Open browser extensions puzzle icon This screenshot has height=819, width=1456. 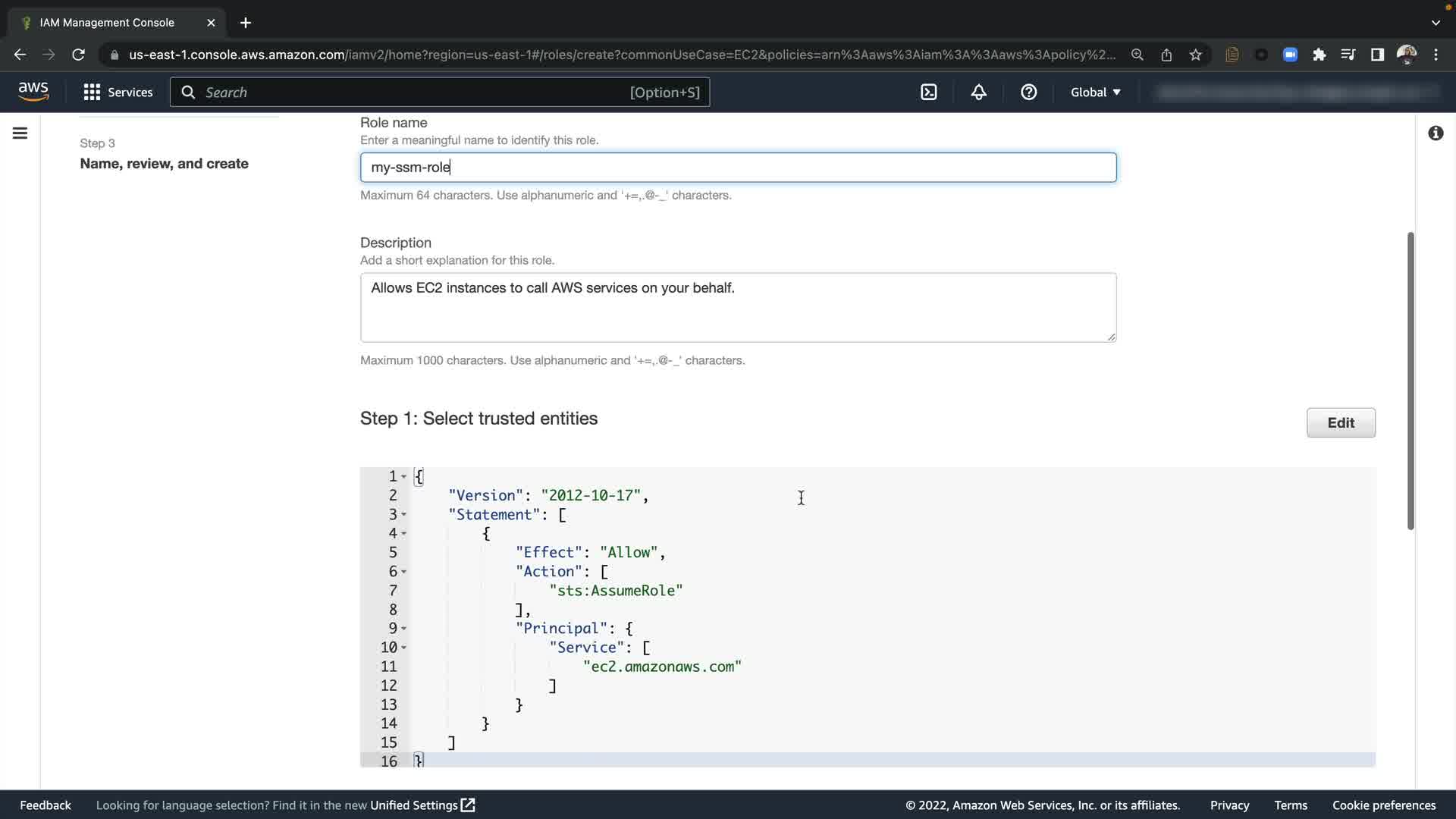click(1319, 55)
